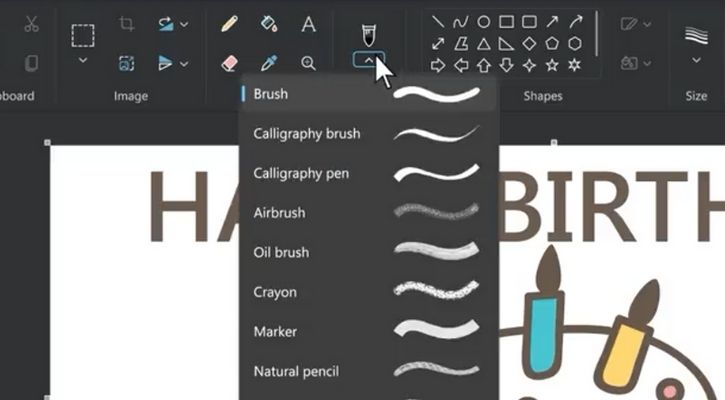725x400 pixels.
Task: Choose Crayon from the brushes list
Action: (x=369, y=292)
